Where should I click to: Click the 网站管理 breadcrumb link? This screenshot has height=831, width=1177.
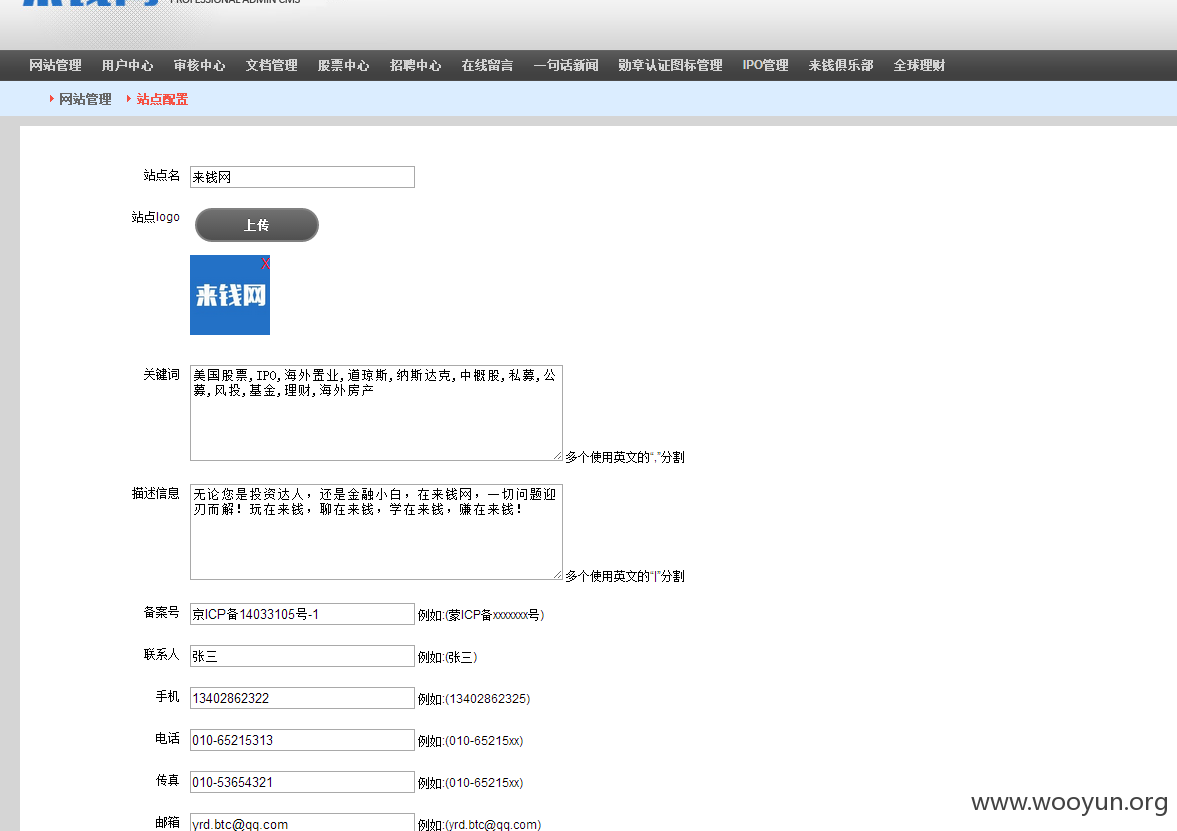coord(85,99)
